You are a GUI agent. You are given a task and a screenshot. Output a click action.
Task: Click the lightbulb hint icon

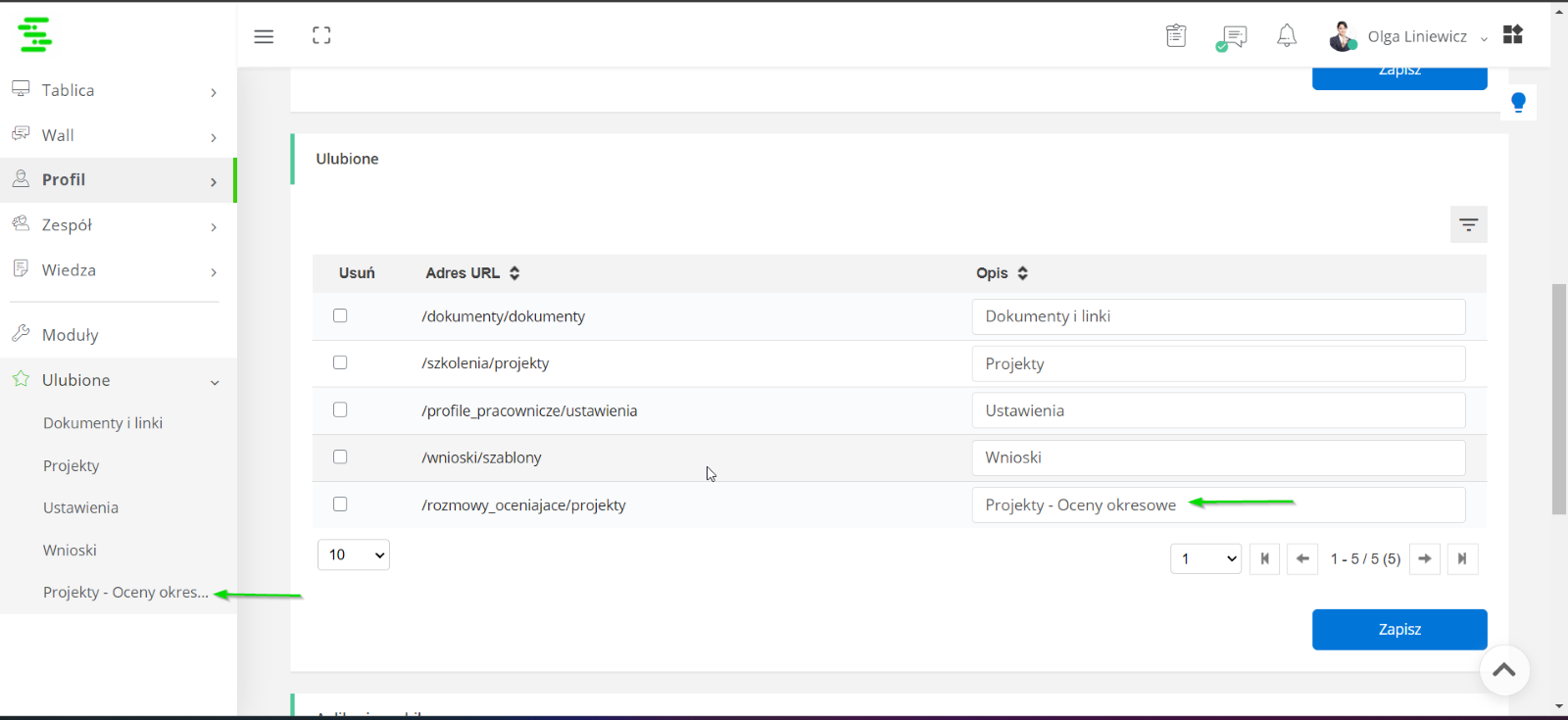[x=1518, y=102]
